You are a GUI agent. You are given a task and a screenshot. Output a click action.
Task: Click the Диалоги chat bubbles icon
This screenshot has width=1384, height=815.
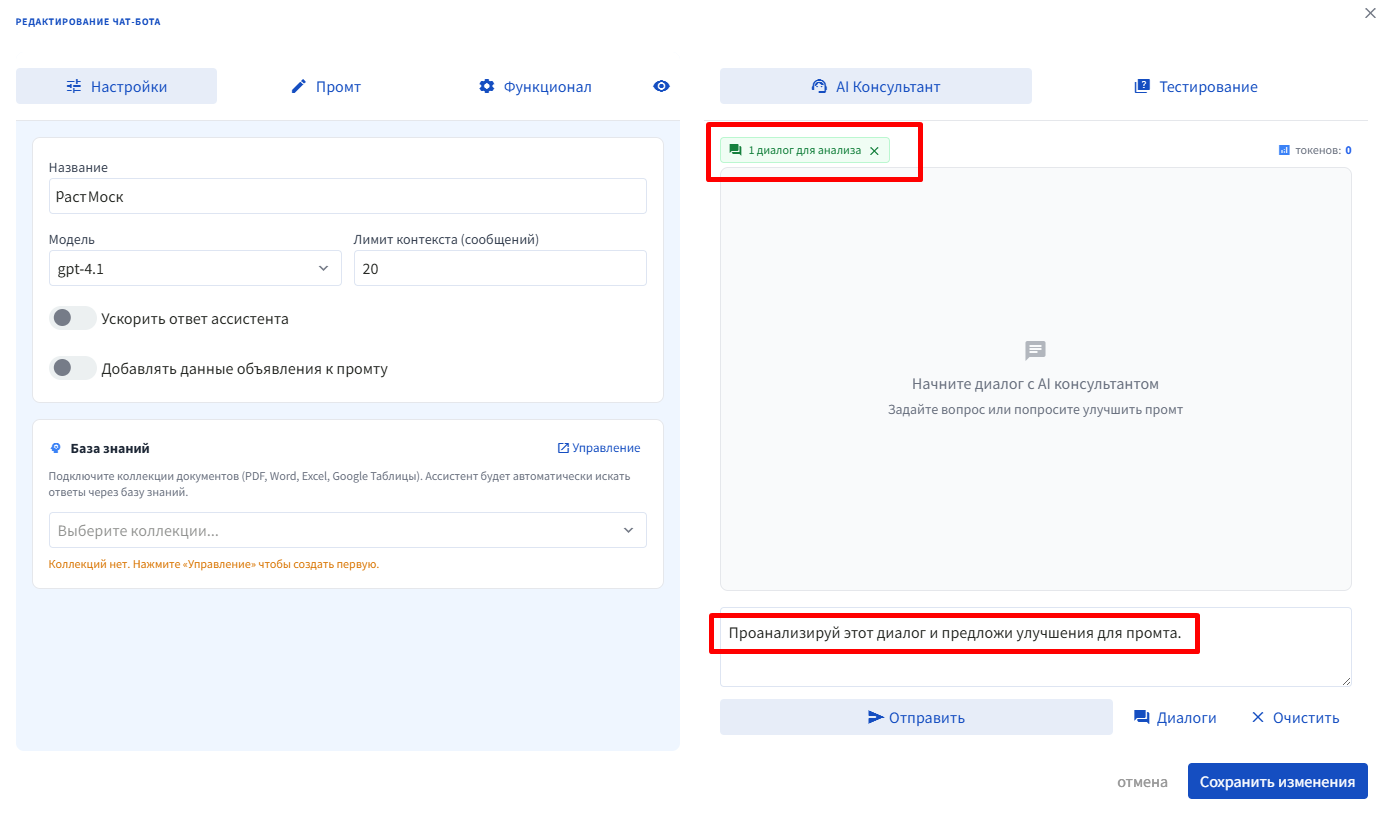click(1141, 717)
